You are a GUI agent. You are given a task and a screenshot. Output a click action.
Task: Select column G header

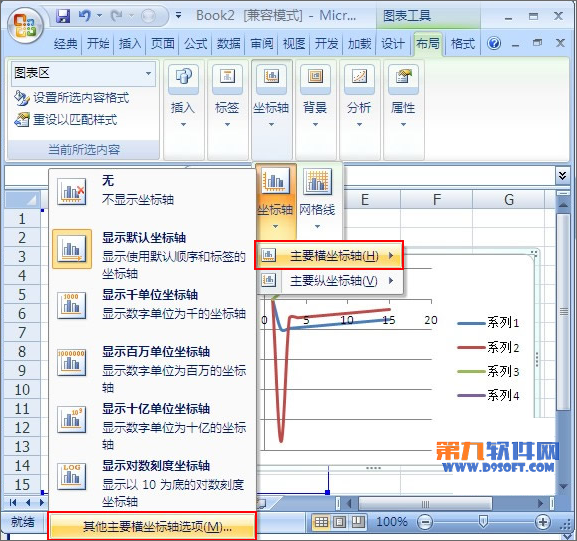click(509, 200)
